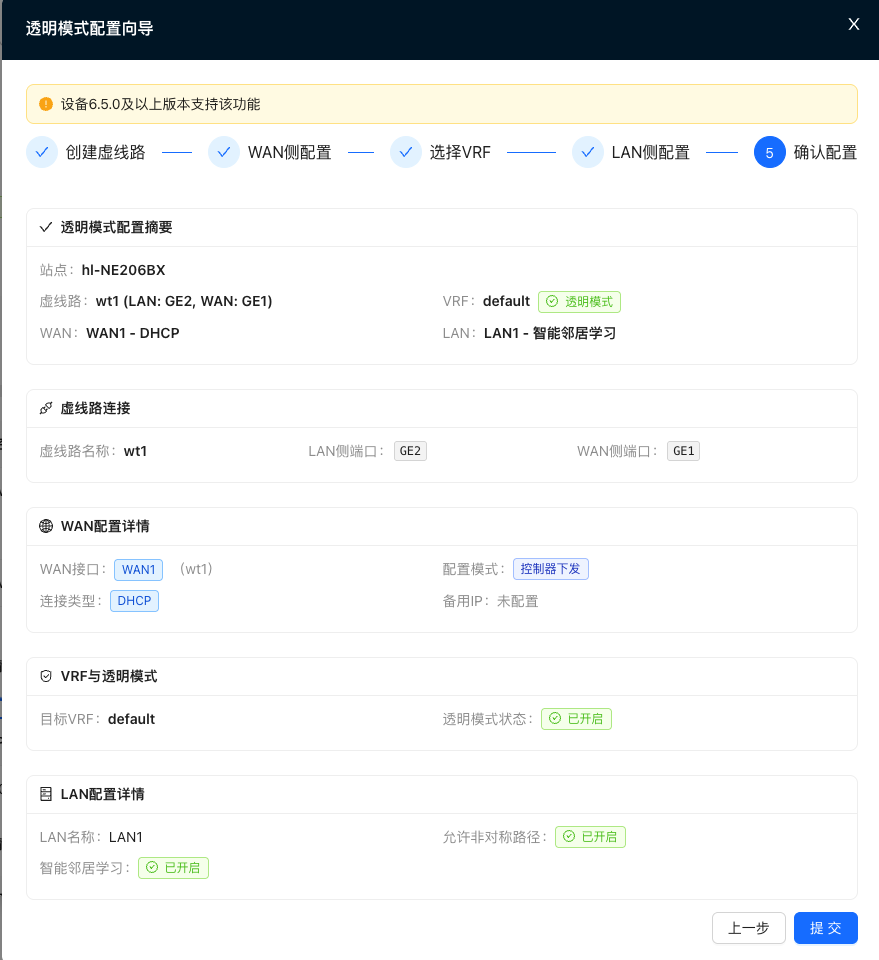Click the 已开启 tag for 智能邻居学习
879x960 pixels.
[x=174, y=868]
